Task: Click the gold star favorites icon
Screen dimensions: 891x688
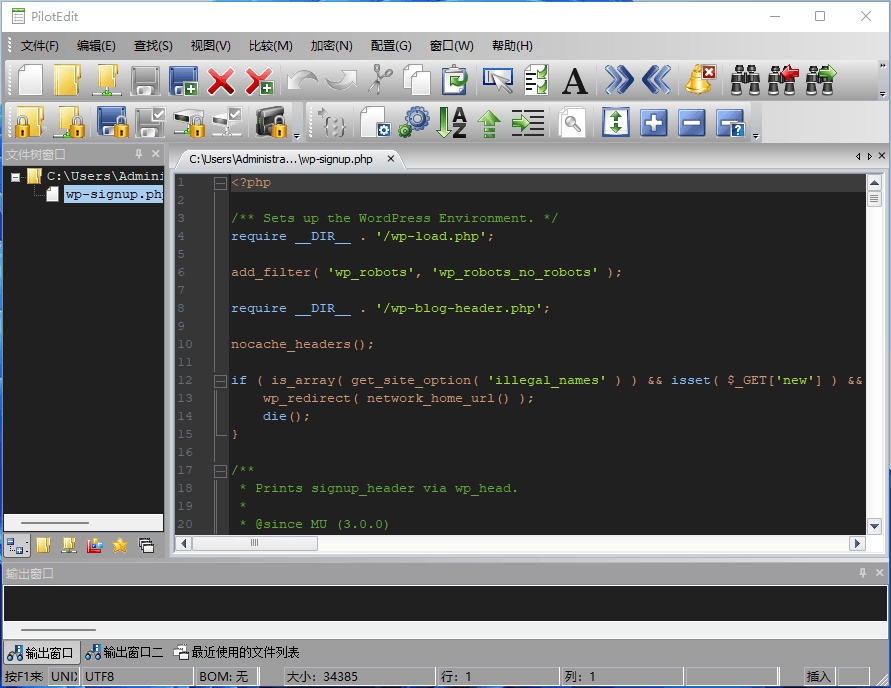Action: coord(120,545)
